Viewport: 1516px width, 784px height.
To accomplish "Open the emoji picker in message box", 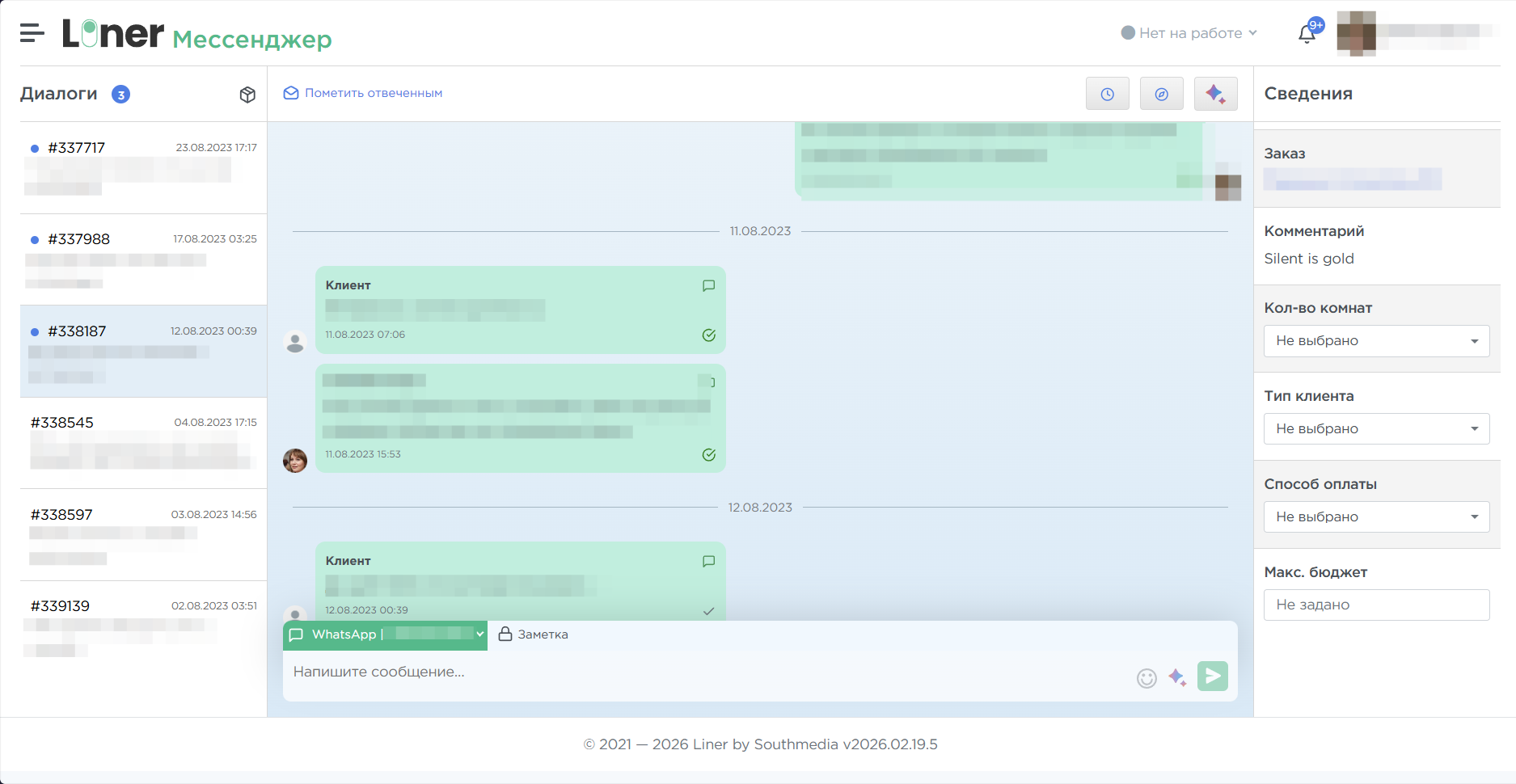I will [x=1147, y=678].
